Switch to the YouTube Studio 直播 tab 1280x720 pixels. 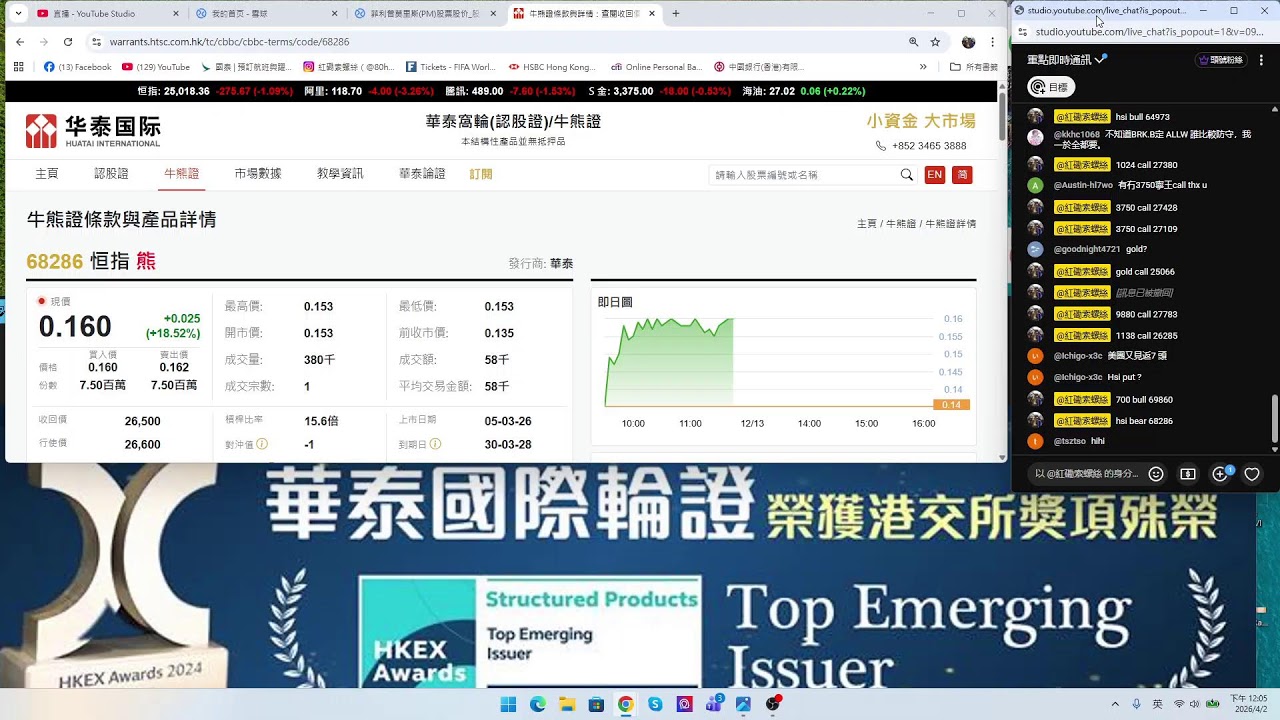pos(108,14)
